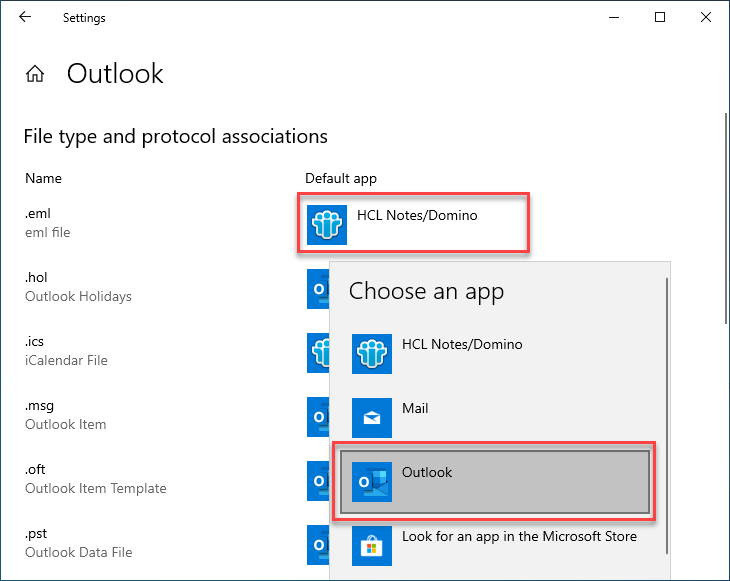The height and width of the screenshot is (581, 730).
Task: Click the .ics file type name
Action: click(x=34, y=341)
